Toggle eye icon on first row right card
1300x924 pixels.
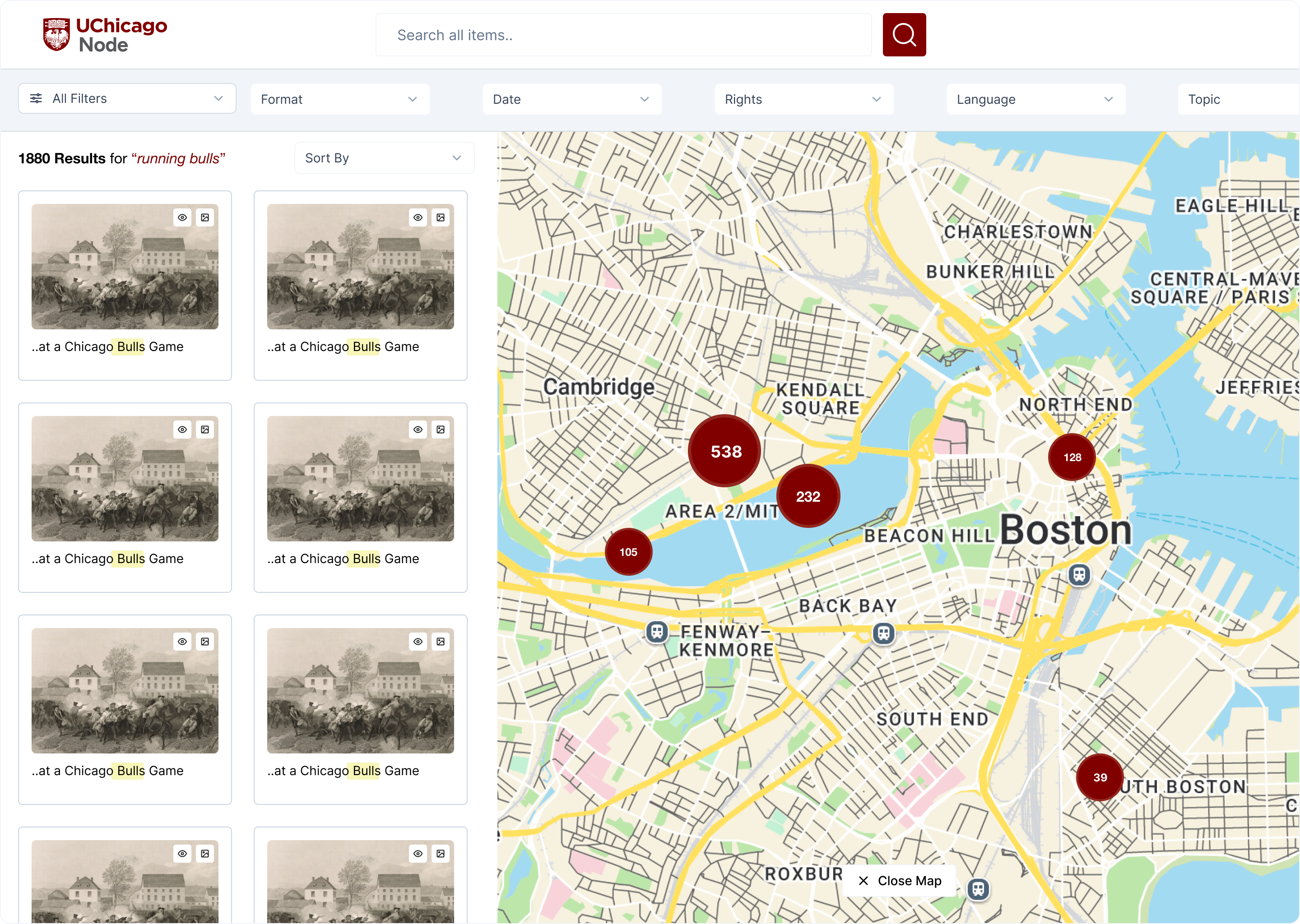pyautogui.click(x=418, y=217)
